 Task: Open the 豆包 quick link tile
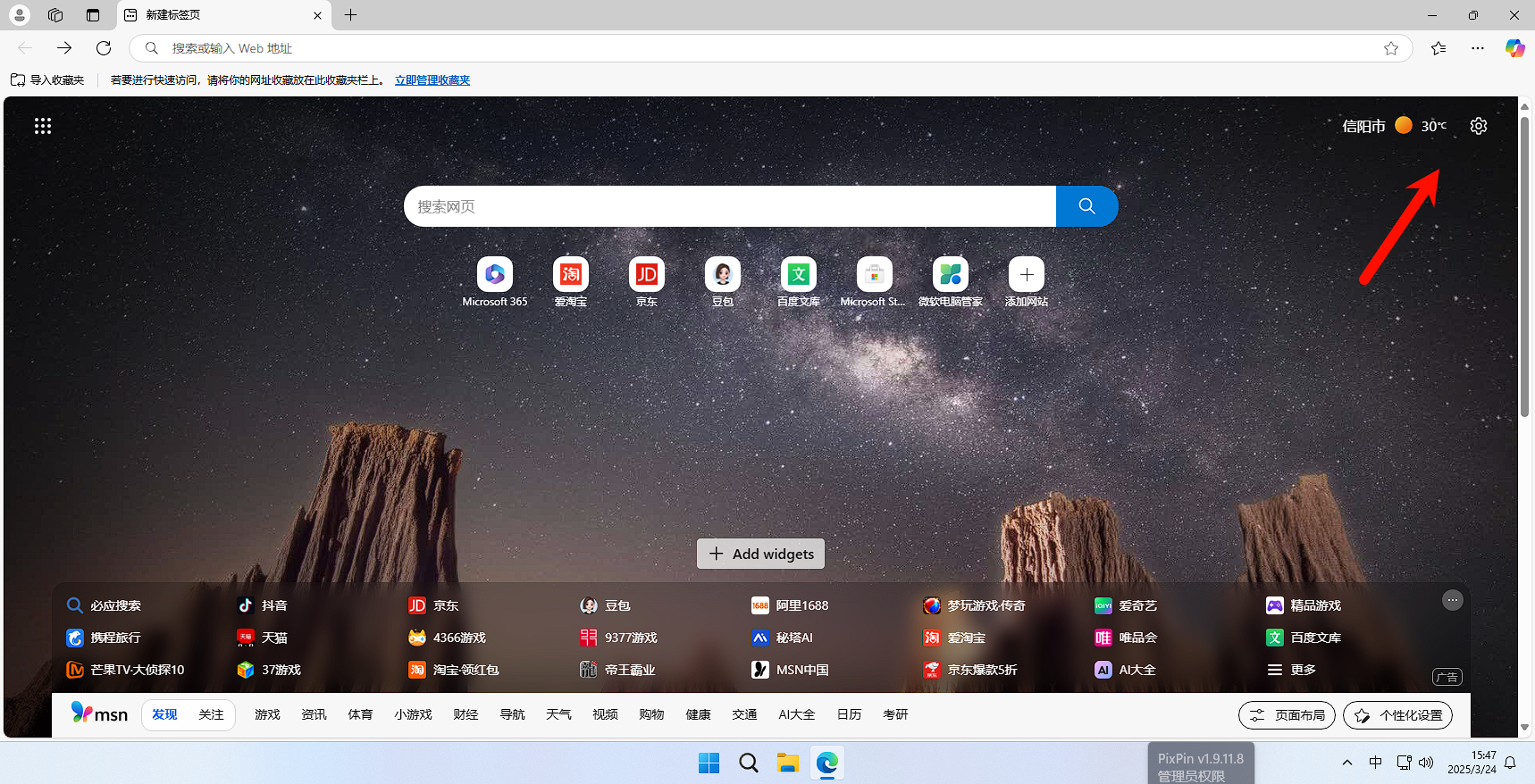click(723, 282)
